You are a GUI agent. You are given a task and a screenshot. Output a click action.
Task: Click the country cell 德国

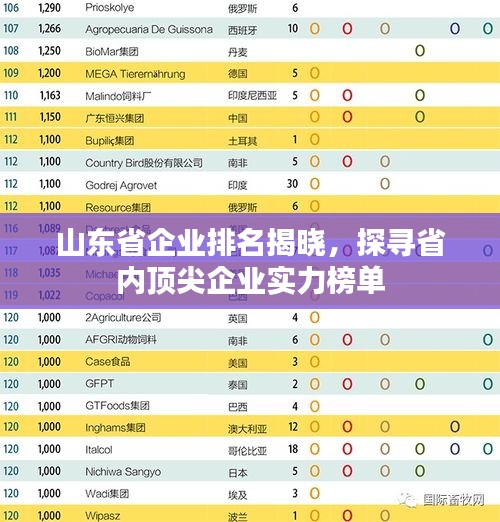pos(238,74)
